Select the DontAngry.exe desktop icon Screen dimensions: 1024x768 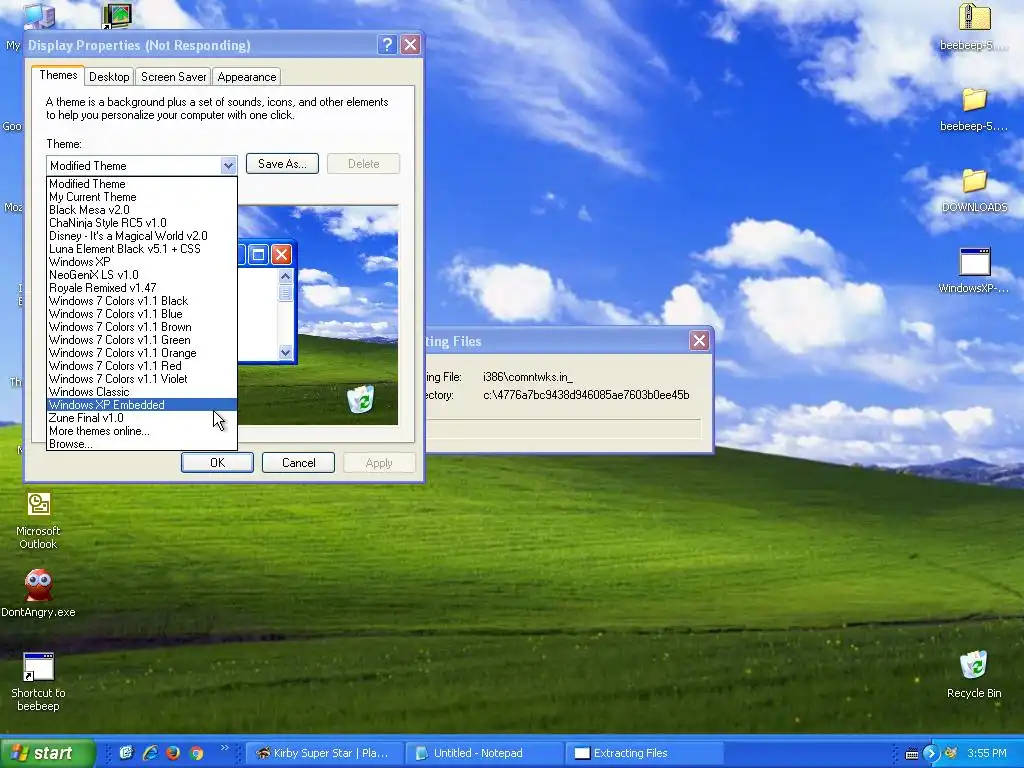point(38,593)
